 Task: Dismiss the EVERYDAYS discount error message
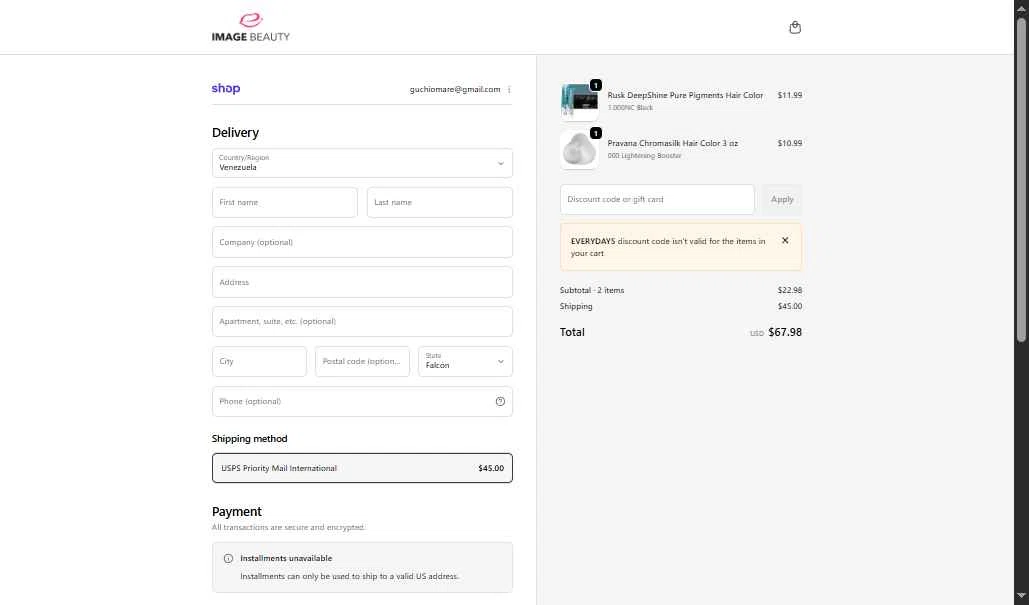[785, 241]
